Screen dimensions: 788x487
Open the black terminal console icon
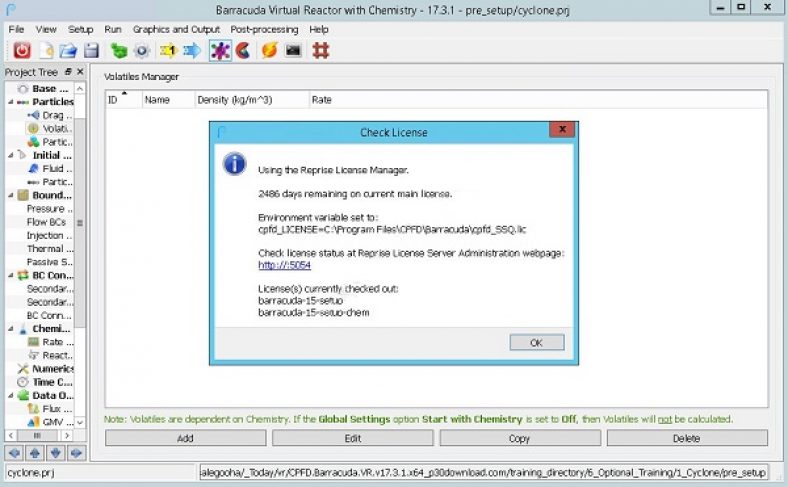coord(293,50)
